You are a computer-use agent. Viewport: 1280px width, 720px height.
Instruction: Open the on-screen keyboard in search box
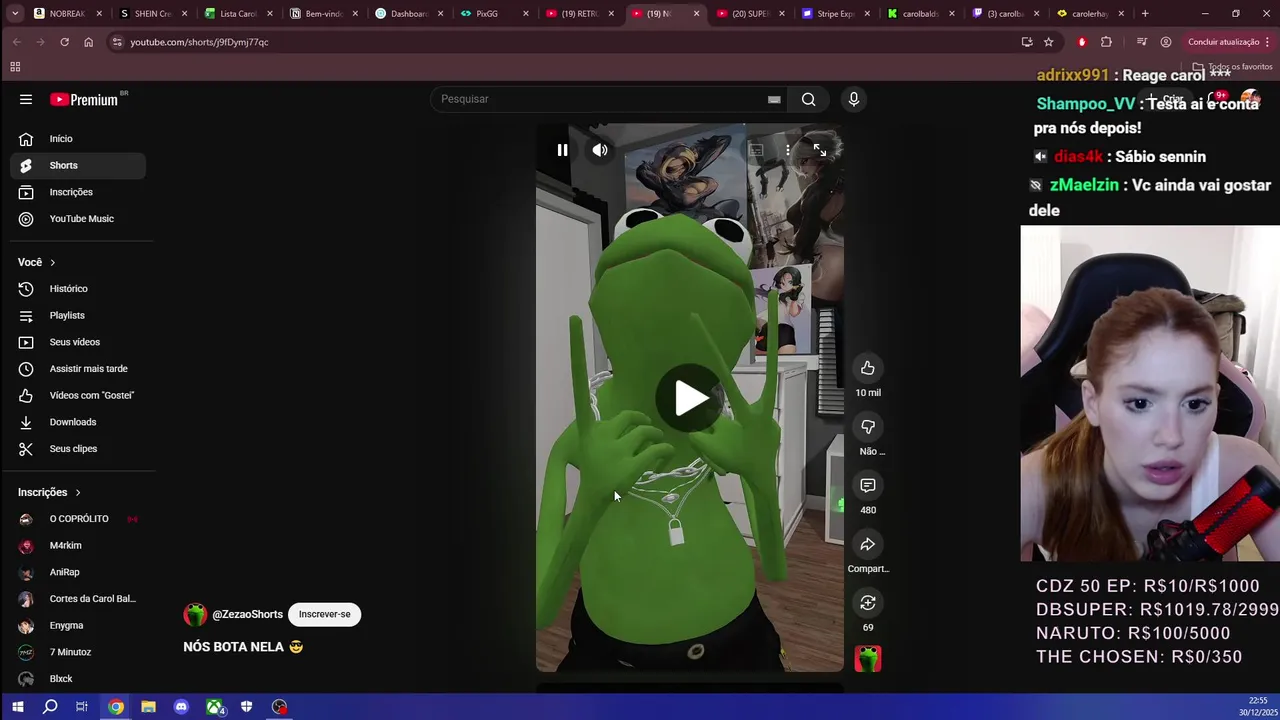[774, 99]
